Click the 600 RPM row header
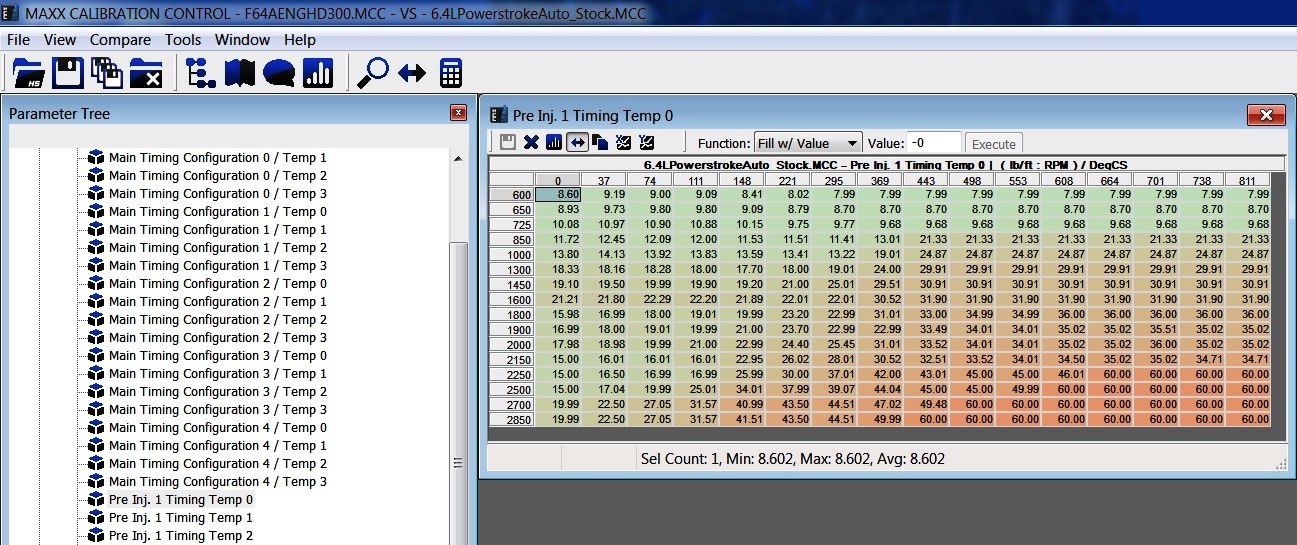1297x545 pixels. click(x=512, y=194)
